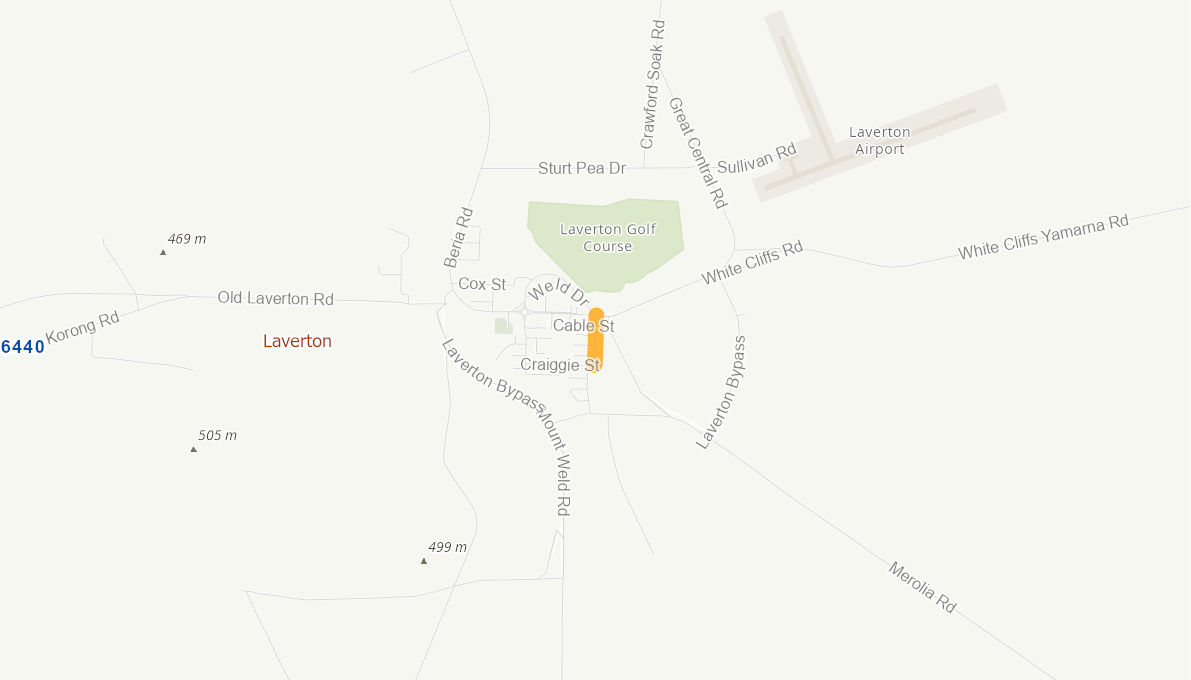1191x680 pixels.
Task: Click the Sullivan Rd label near airport
Action: click(x=757, y=157)
